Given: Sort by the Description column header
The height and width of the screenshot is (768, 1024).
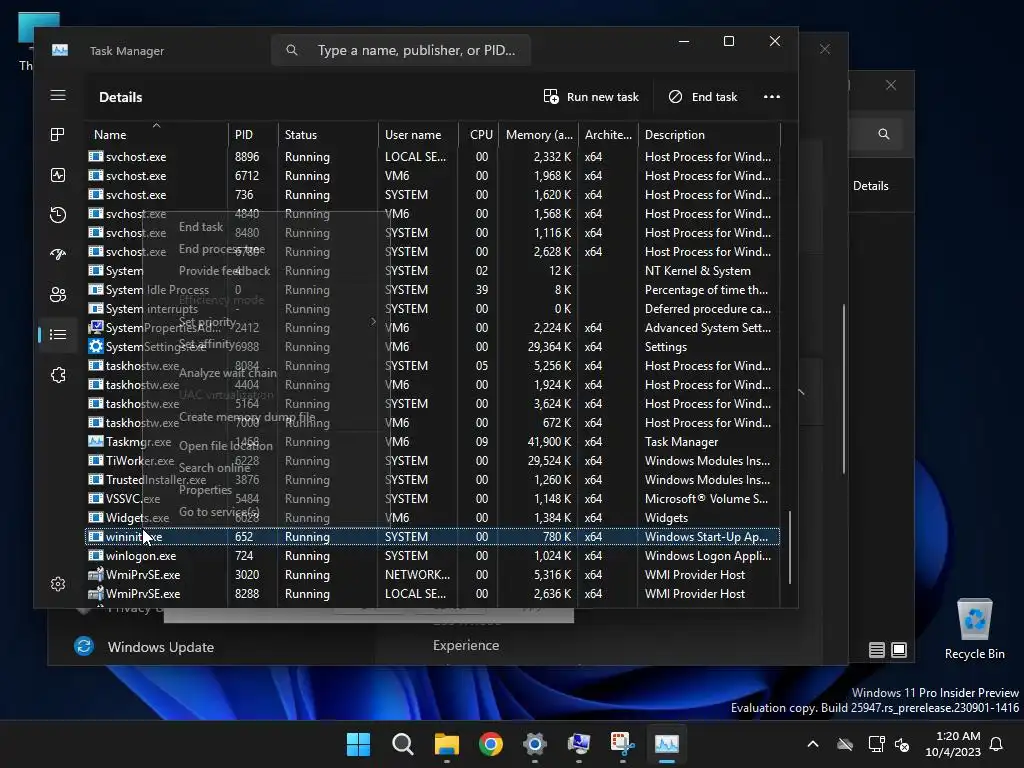Looking at the screenshot, I should (x=709, y=135).
